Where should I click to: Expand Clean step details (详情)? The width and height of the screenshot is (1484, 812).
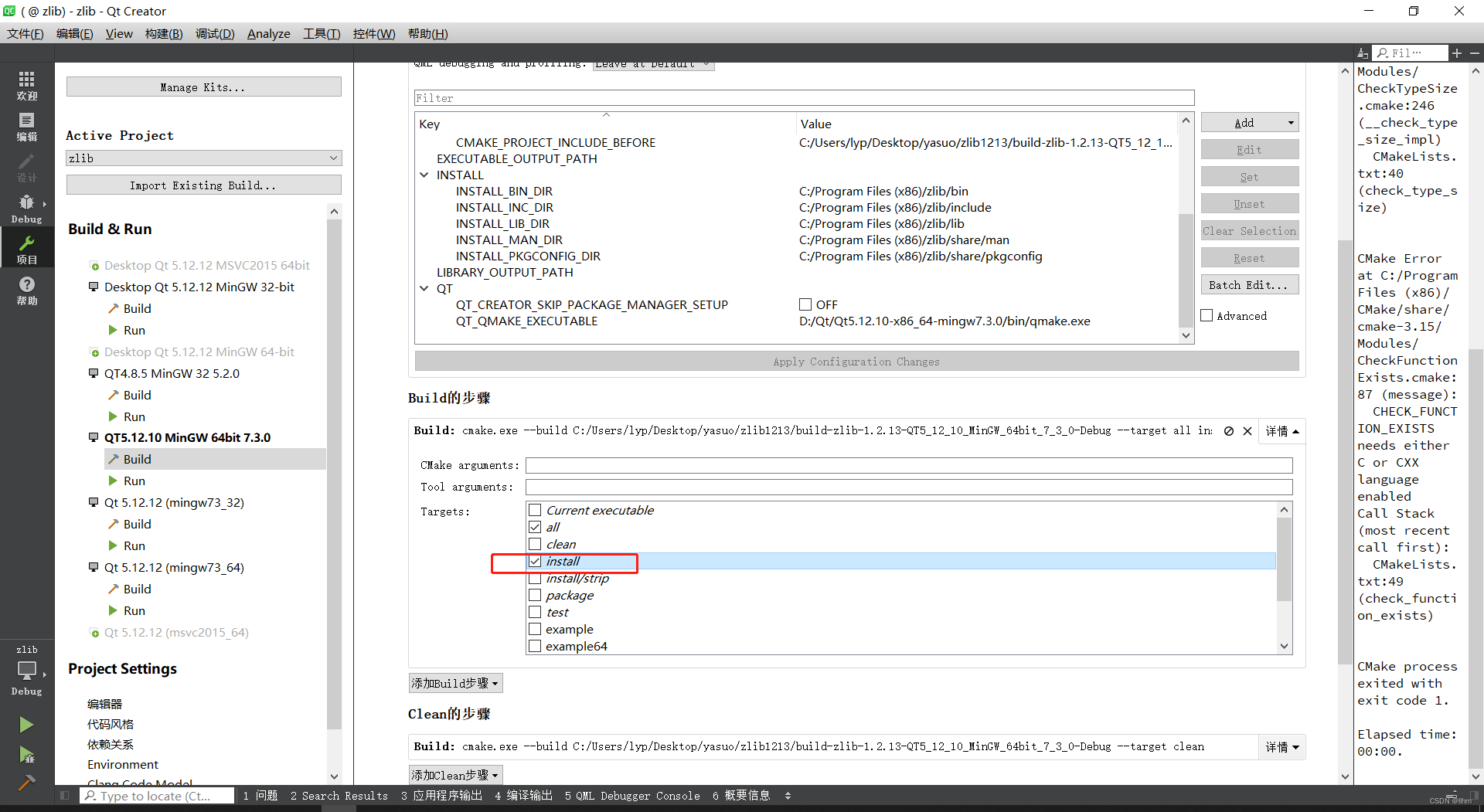(1282, 747)
